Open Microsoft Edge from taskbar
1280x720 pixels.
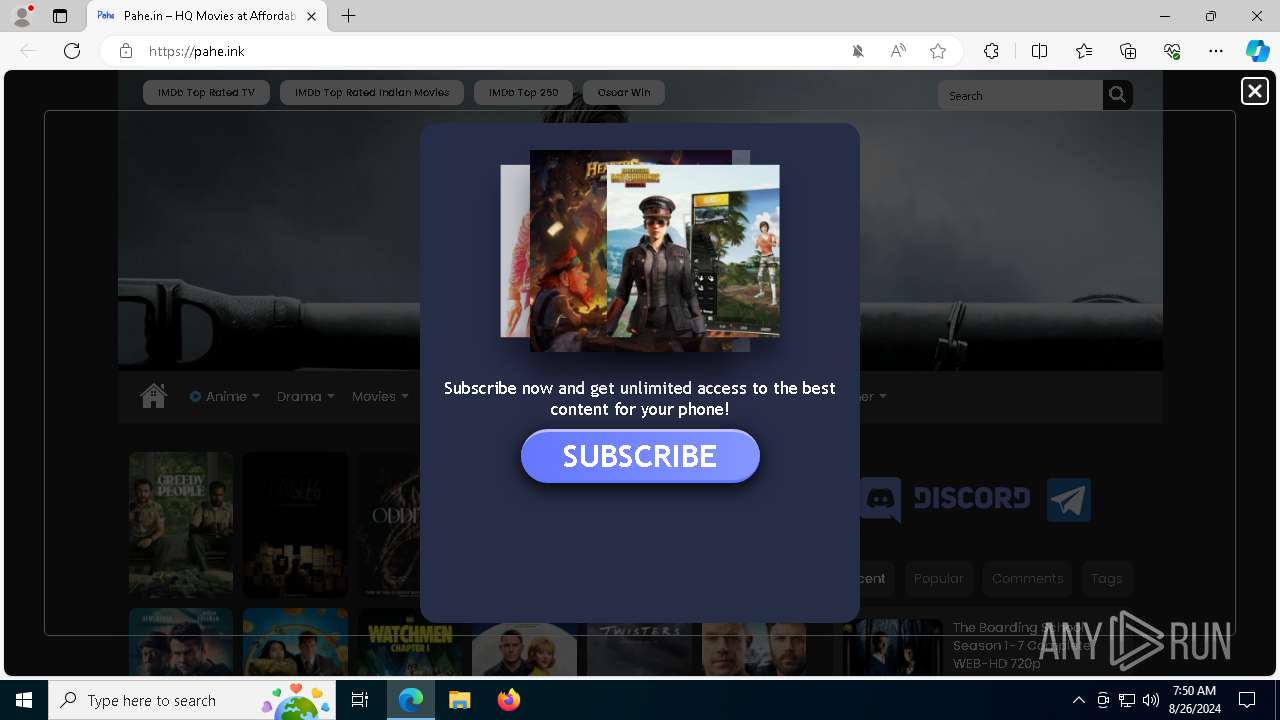pos(411,700)
